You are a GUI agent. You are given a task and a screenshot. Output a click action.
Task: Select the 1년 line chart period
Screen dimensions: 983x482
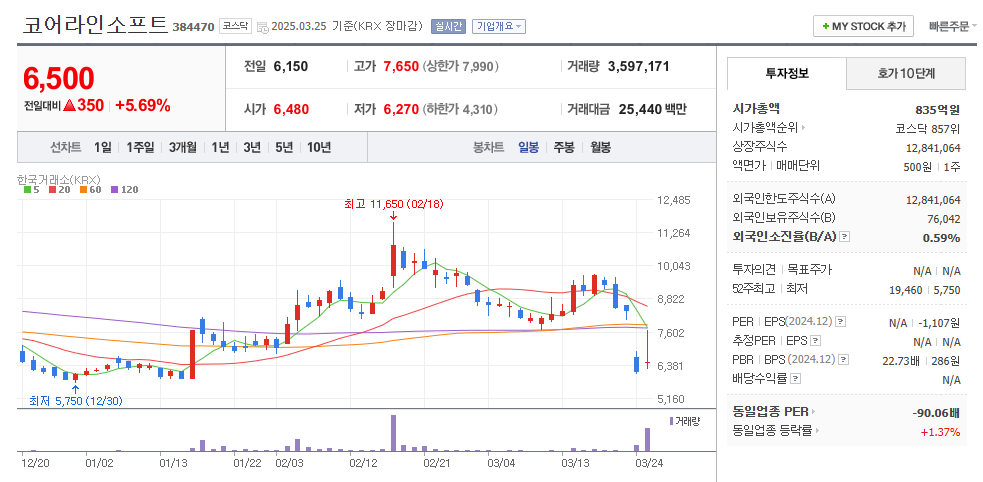point(220,148)
